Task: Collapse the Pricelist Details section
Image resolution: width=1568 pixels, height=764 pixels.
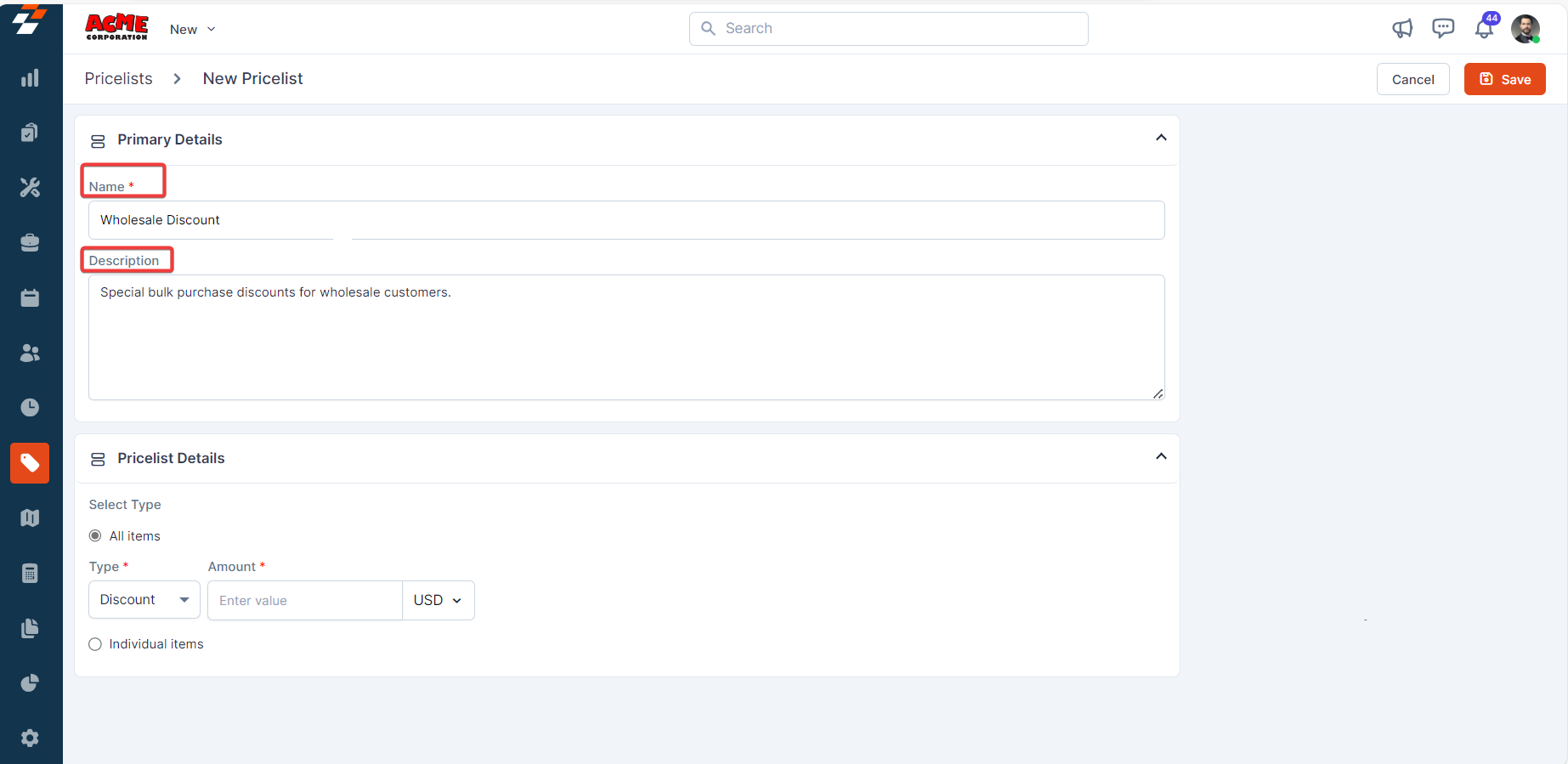Action: tap(1161, 456)
